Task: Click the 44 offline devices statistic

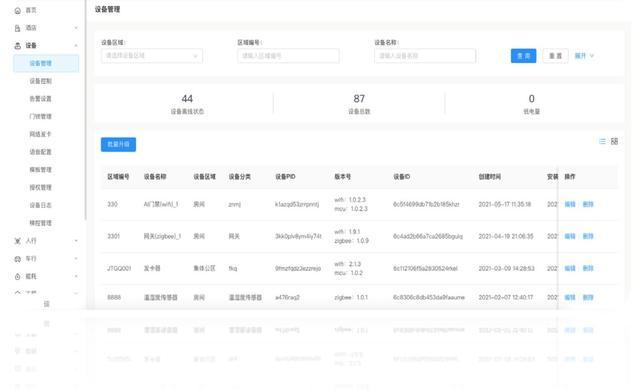Action: 187,104
